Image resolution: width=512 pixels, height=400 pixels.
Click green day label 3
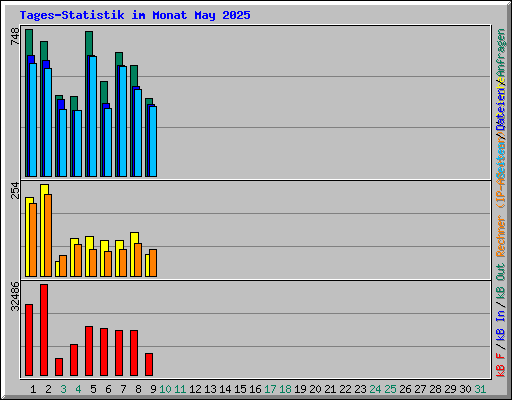(x=63, y=389)
